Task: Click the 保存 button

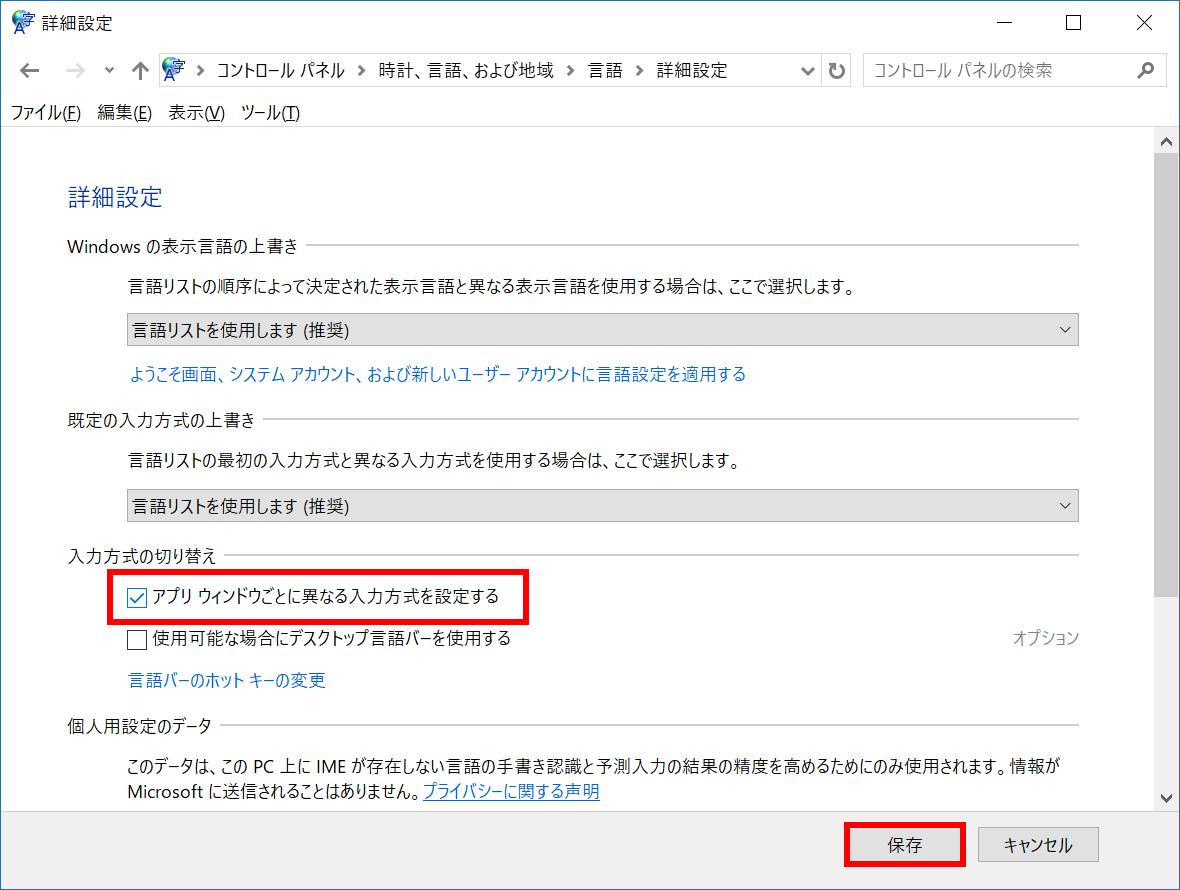Action: pyautogui.click(x=905, y=845)
